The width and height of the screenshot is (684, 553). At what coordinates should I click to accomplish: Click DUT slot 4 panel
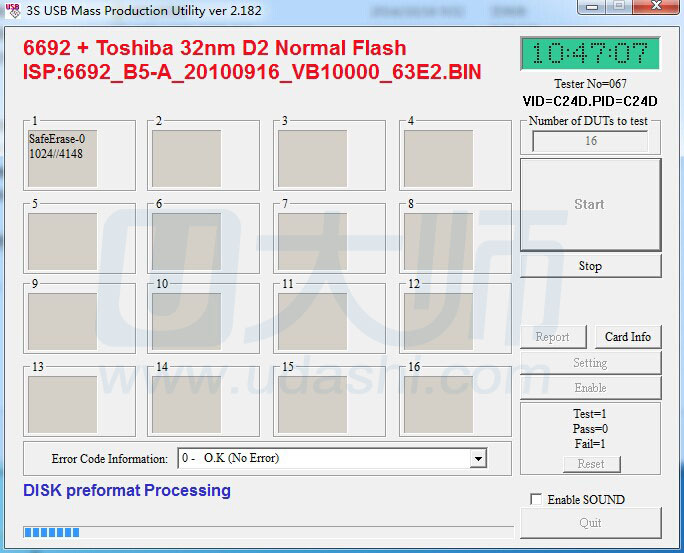pyautogui.click(x=438, y=158)
